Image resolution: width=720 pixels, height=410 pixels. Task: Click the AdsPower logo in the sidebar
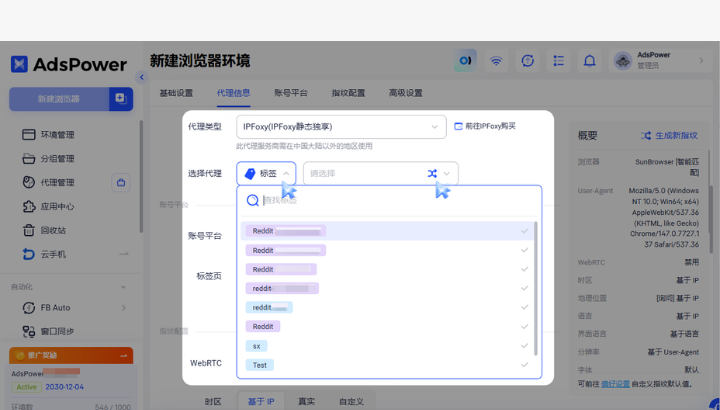tap(69, 65)
